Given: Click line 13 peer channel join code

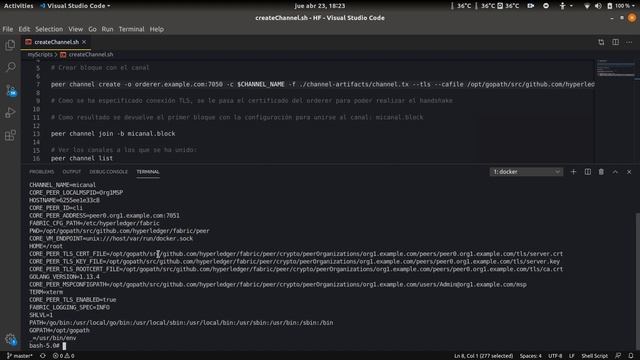Looking at the screenshot, I should pos(113,133).
